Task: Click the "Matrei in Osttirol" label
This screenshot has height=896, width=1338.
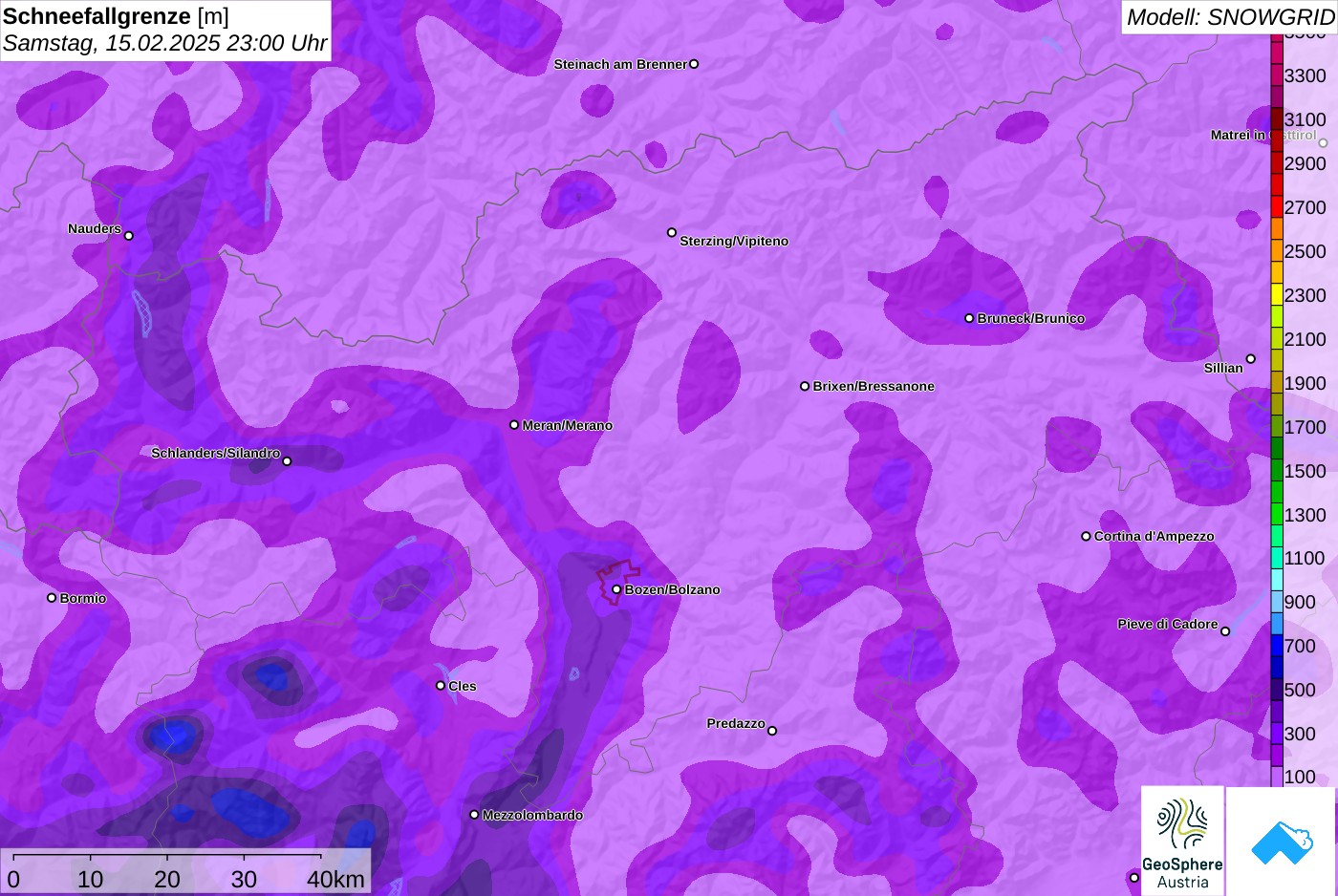Action: coord(1263,135)
